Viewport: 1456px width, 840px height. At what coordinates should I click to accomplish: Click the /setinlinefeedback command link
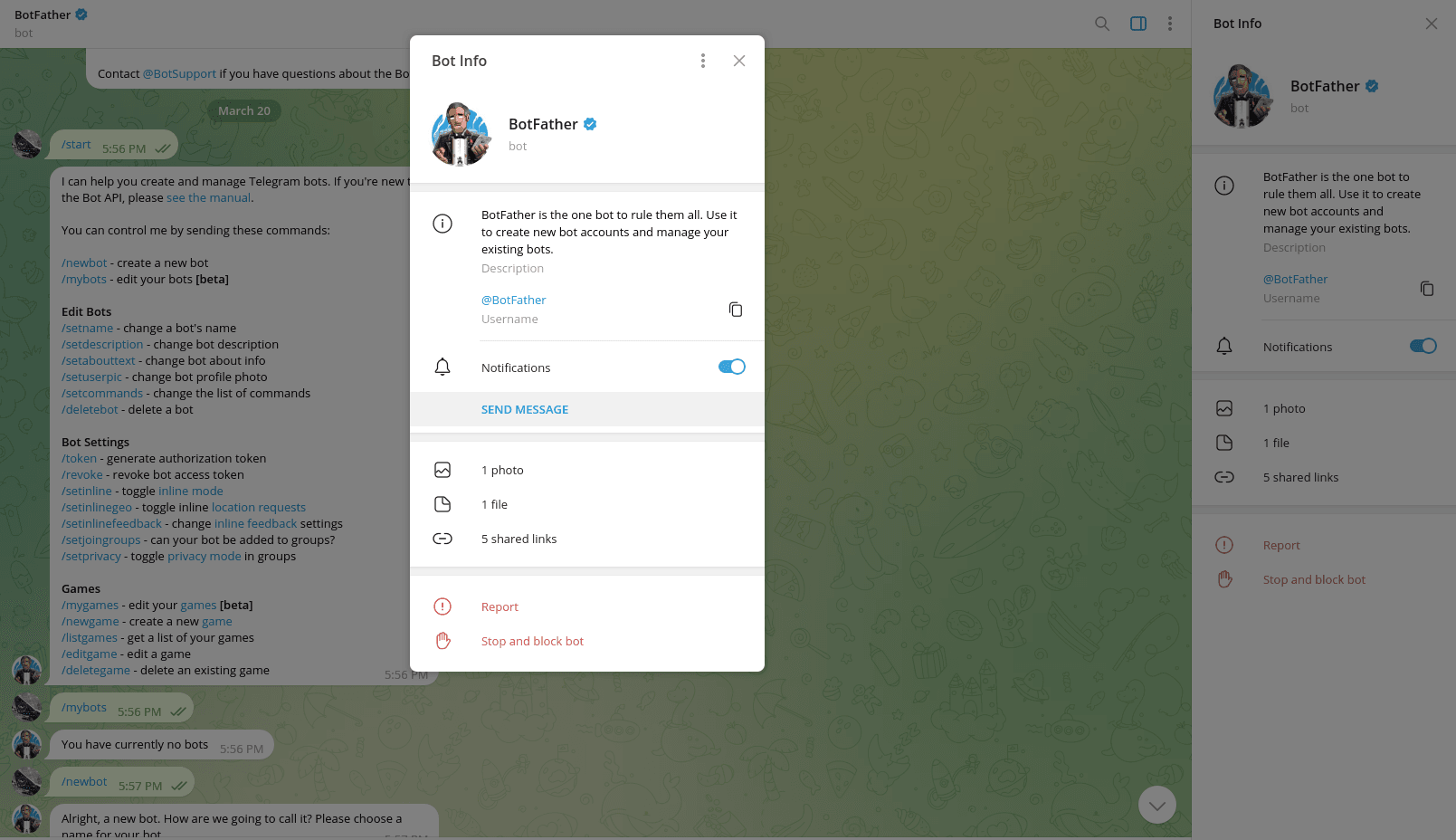111,523
